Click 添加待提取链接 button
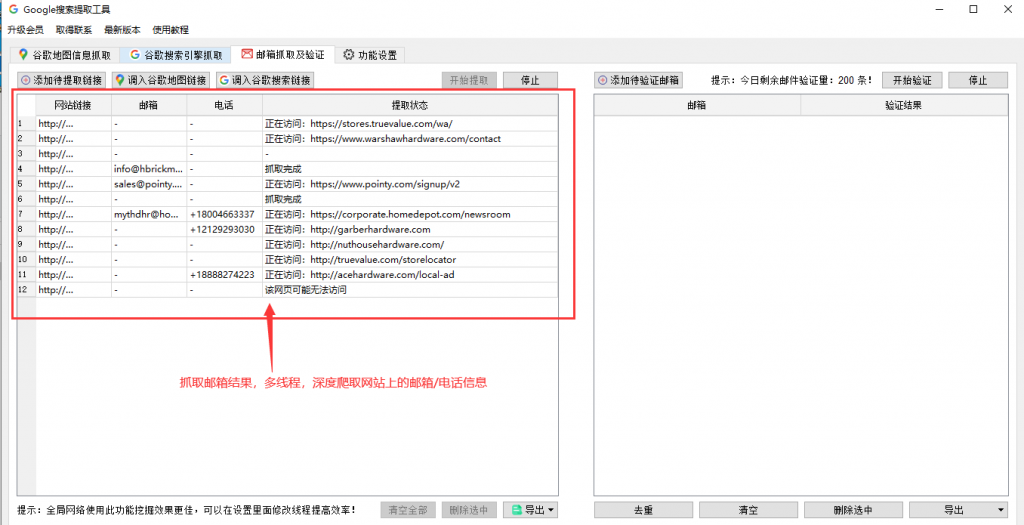1024x525 pixels. (62, 80)
